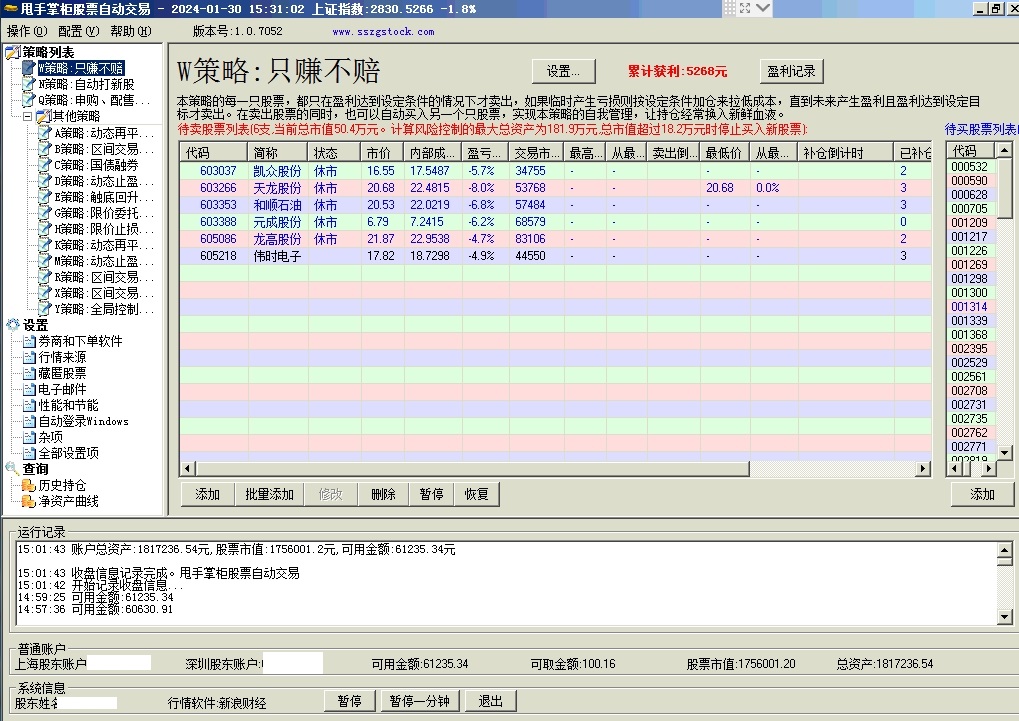Select the N策略 自动打新股 icon
The width and height of the screenshot is (1019, 721).
pyautogui.click(x=29, y=84)
